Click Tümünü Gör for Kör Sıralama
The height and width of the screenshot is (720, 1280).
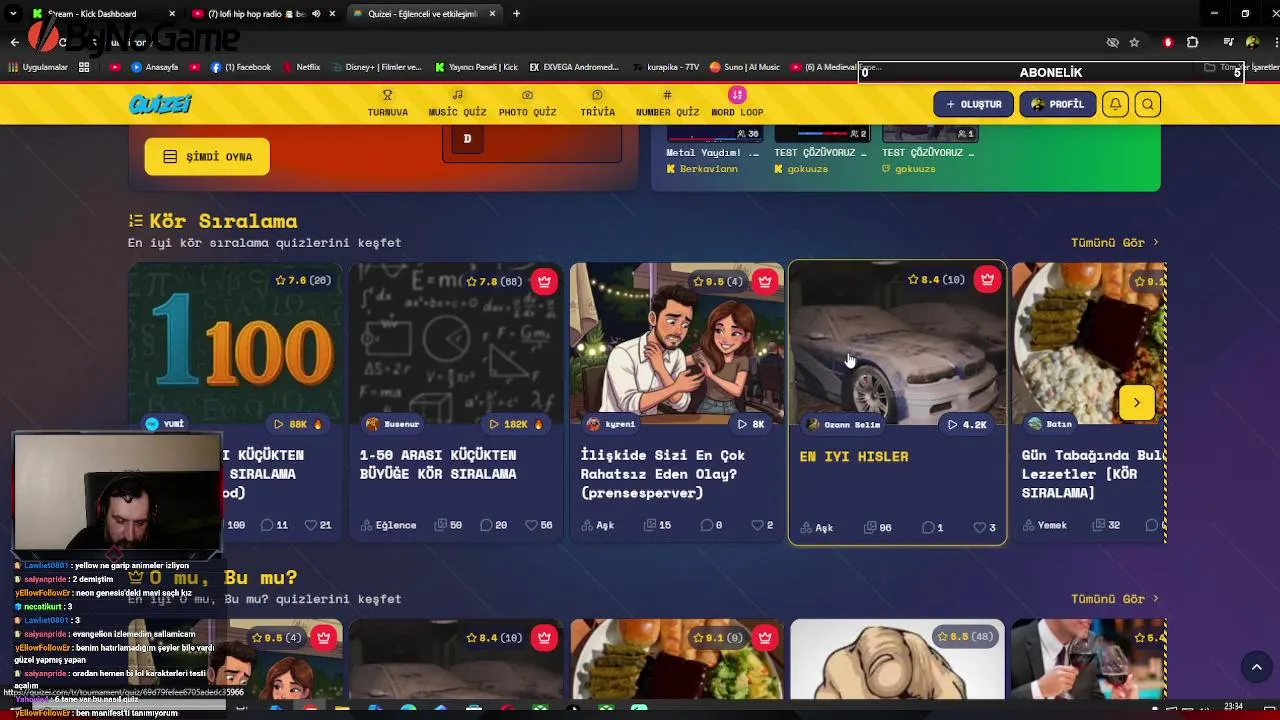click(1114, 242)
